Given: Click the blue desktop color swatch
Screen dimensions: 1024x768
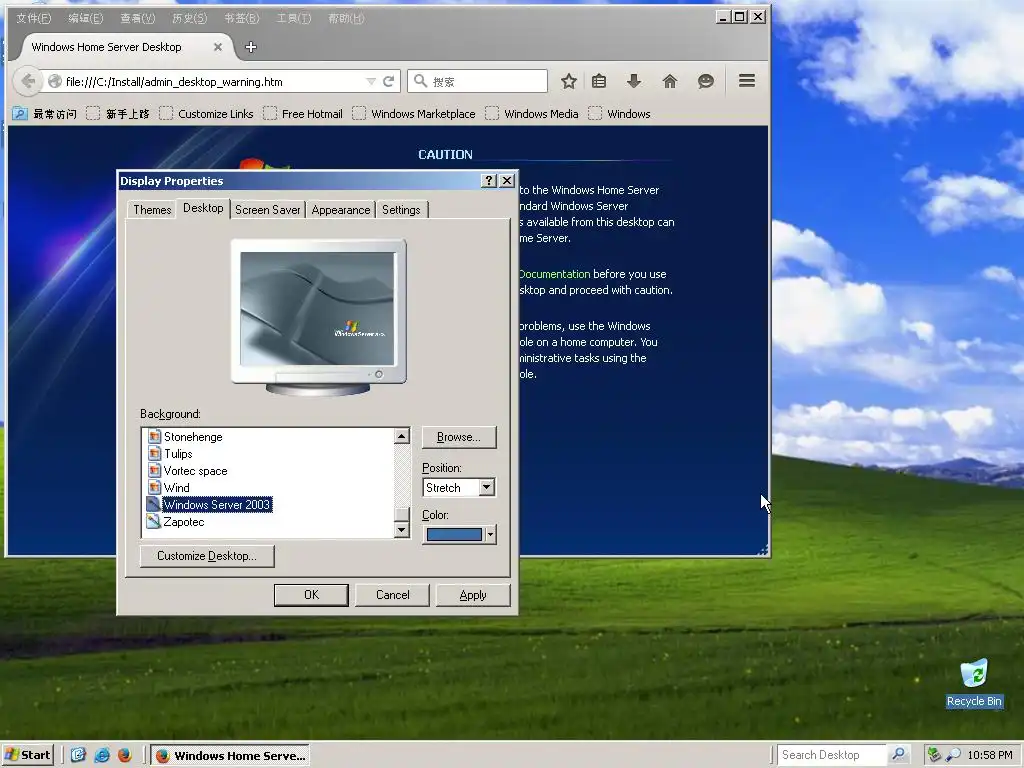Looking at the screenshot, I should click(x=454, y=534).
